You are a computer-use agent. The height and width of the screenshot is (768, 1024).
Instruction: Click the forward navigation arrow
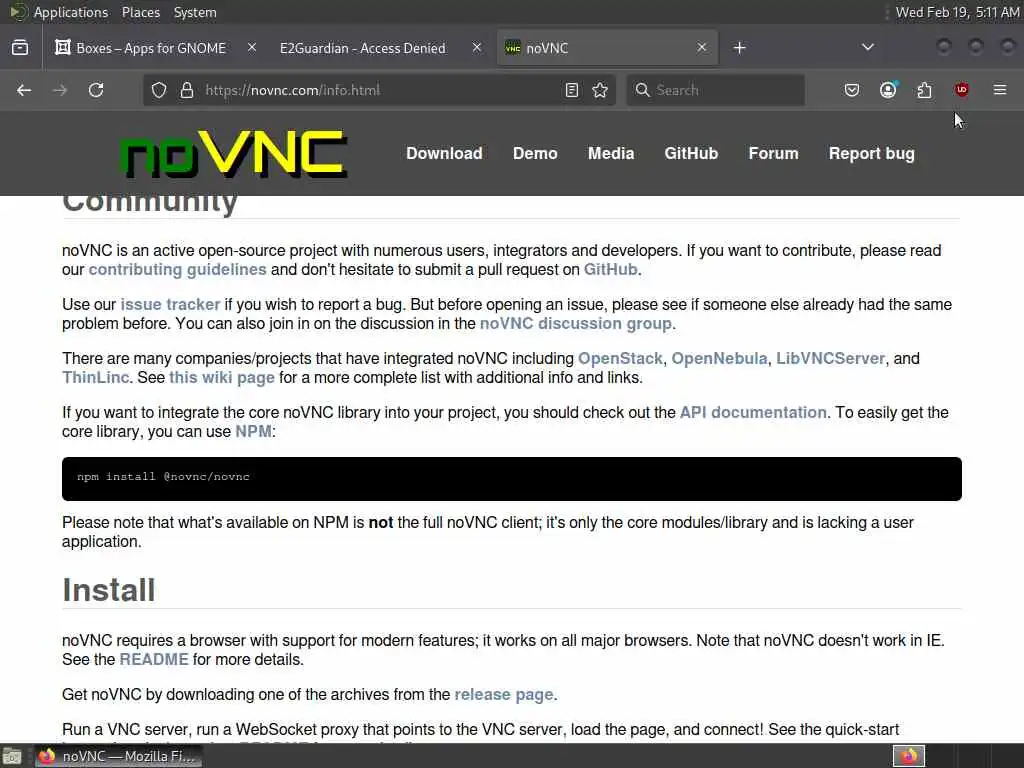click(x=60, y=90)
